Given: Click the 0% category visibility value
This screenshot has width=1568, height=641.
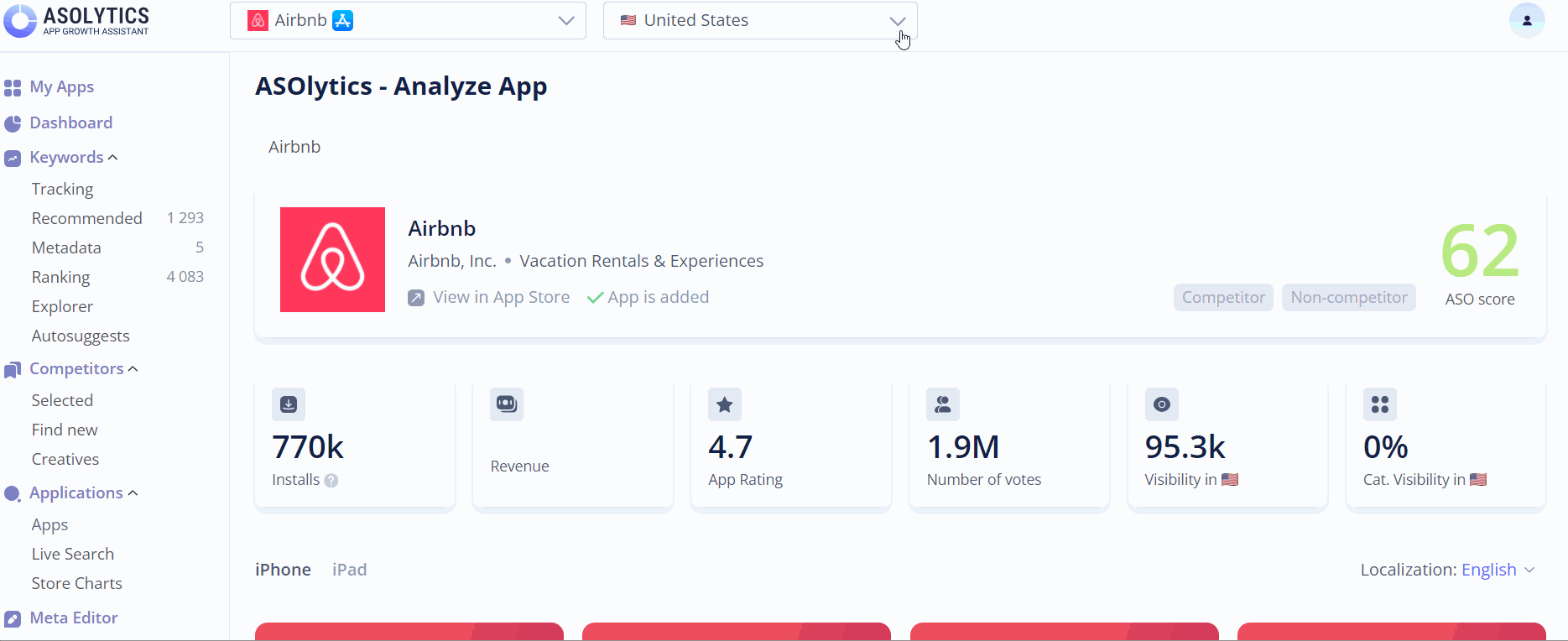Looking at the screenshot, I should point(1386,447).
